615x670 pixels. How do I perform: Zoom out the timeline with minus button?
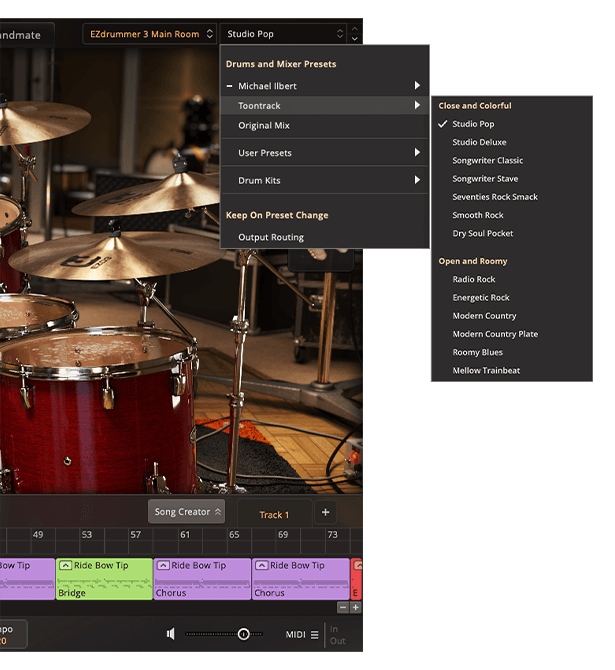click(343, 607)
